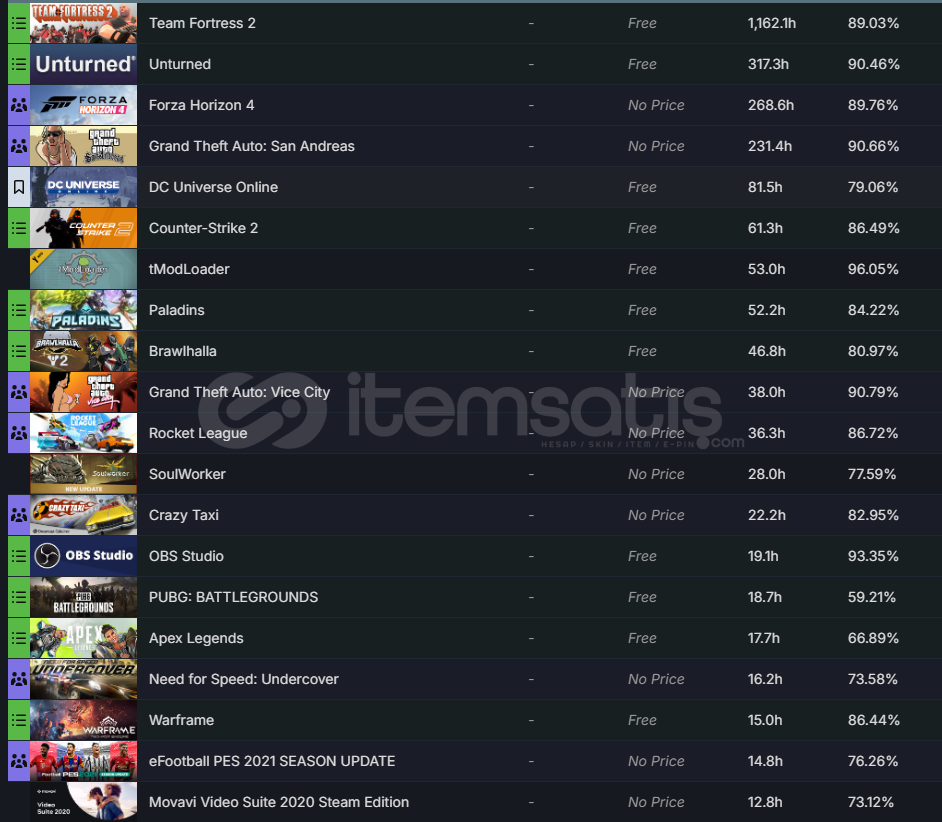Click the list icon beside Brawlhalla
The width and height of the screenshot is (942, 822).
tap(19, 351)
